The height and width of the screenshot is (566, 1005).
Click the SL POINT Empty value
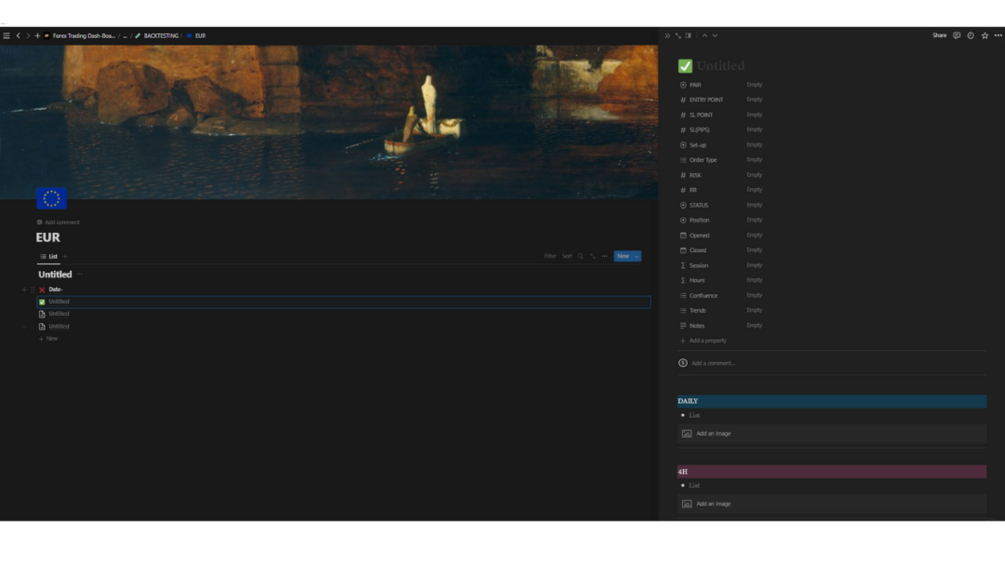[x=754, y=115]
